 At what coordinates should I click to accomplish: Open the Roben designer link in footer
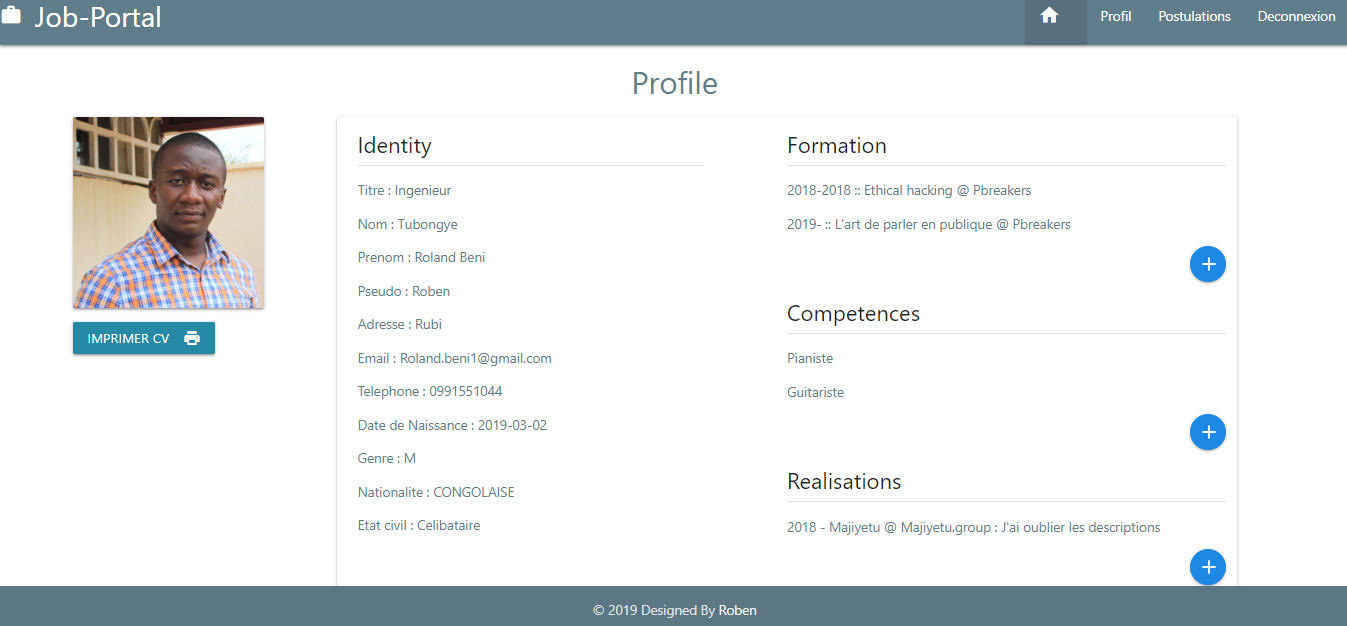(x=737, y=610)
